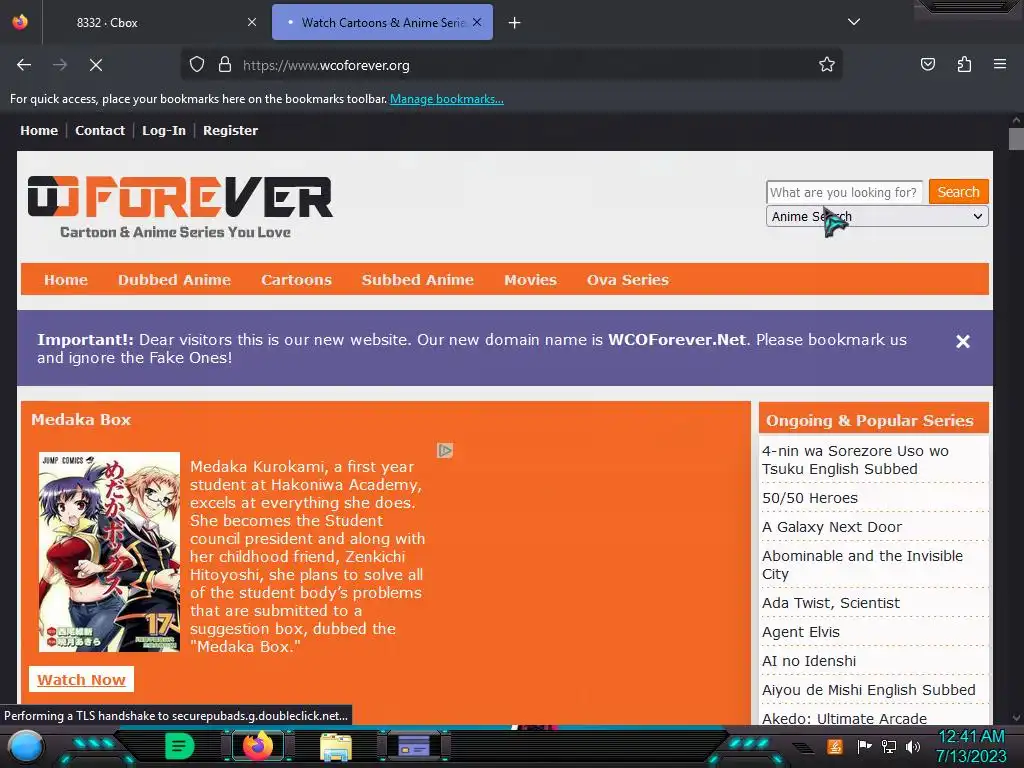This screenshot has width=1024, height=768.
Task: Select the Watch Cartoons & Anime tab
Action: click(x=382, y=22)
